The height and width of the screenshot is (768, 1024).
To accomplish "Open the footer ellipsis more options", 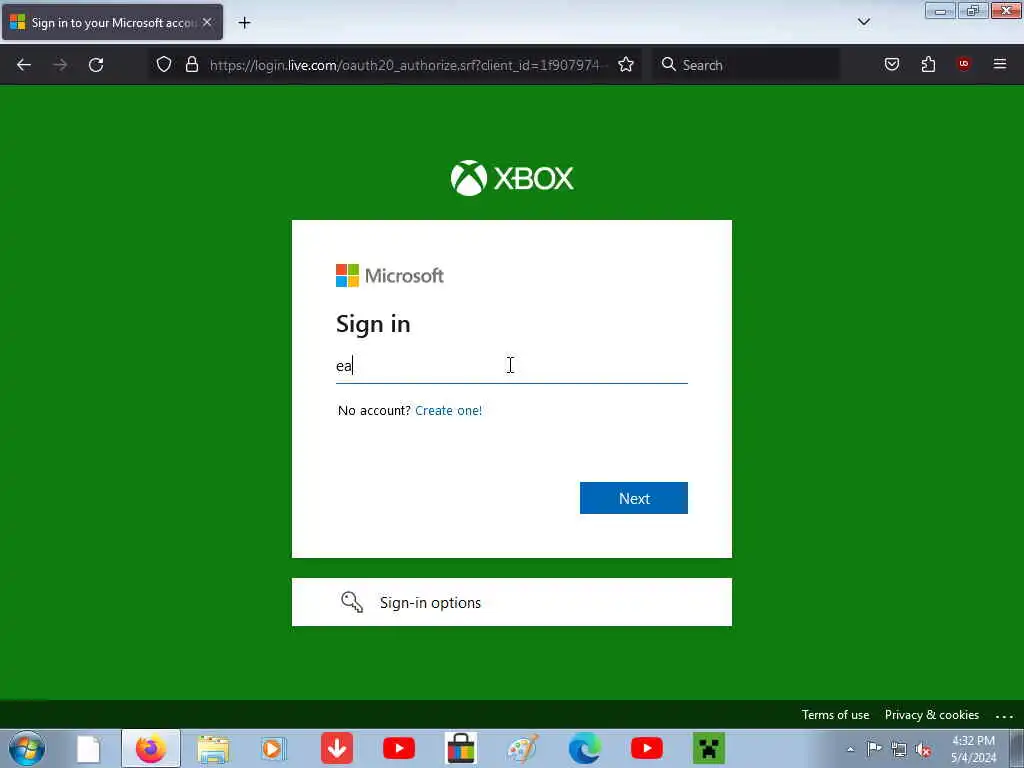I will pos(1004,716).
